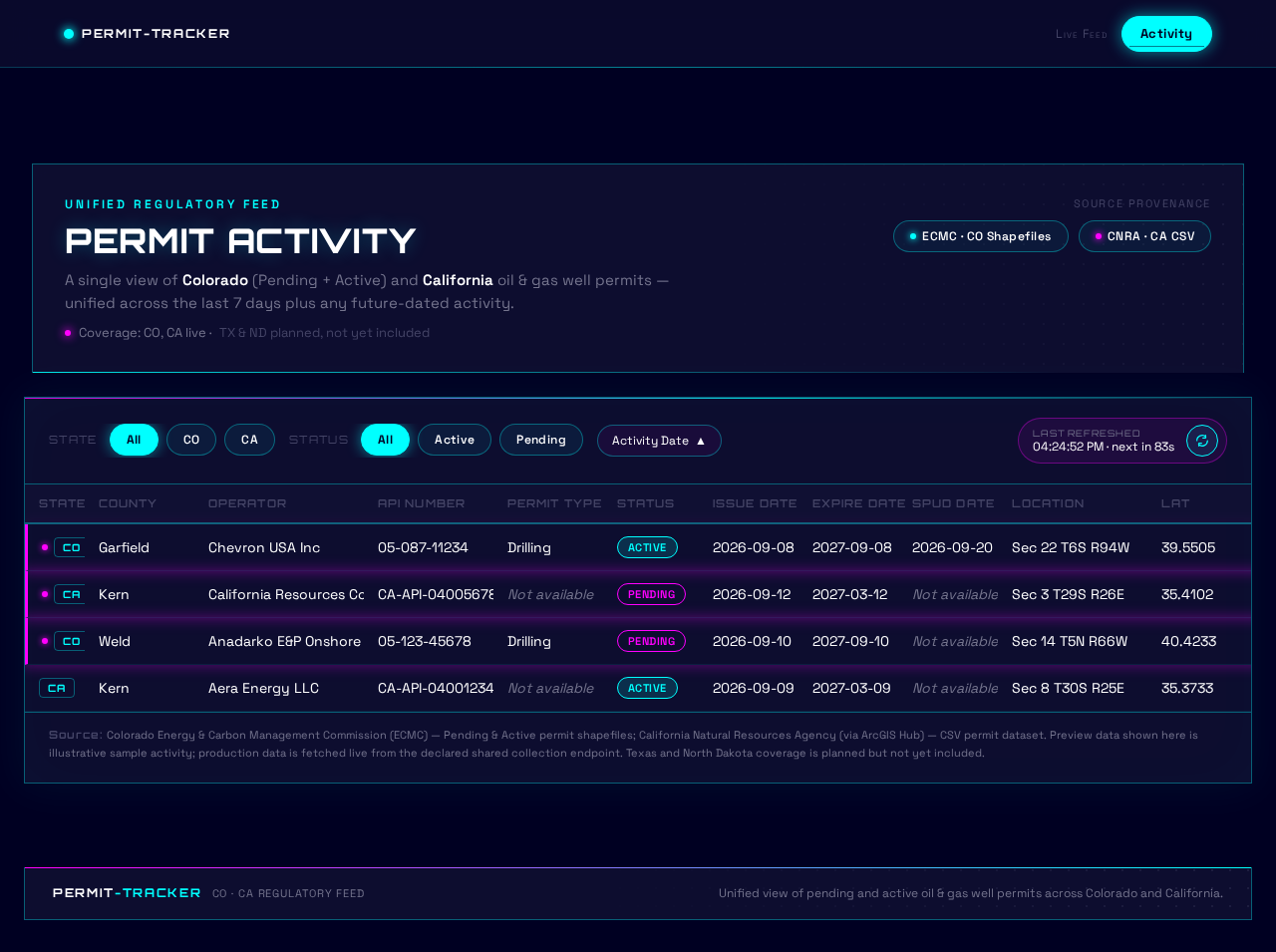Click the PERMIT-TRACKER logo in header
1276x952 pixels.
pyautogui.click(x=146, y=34)
